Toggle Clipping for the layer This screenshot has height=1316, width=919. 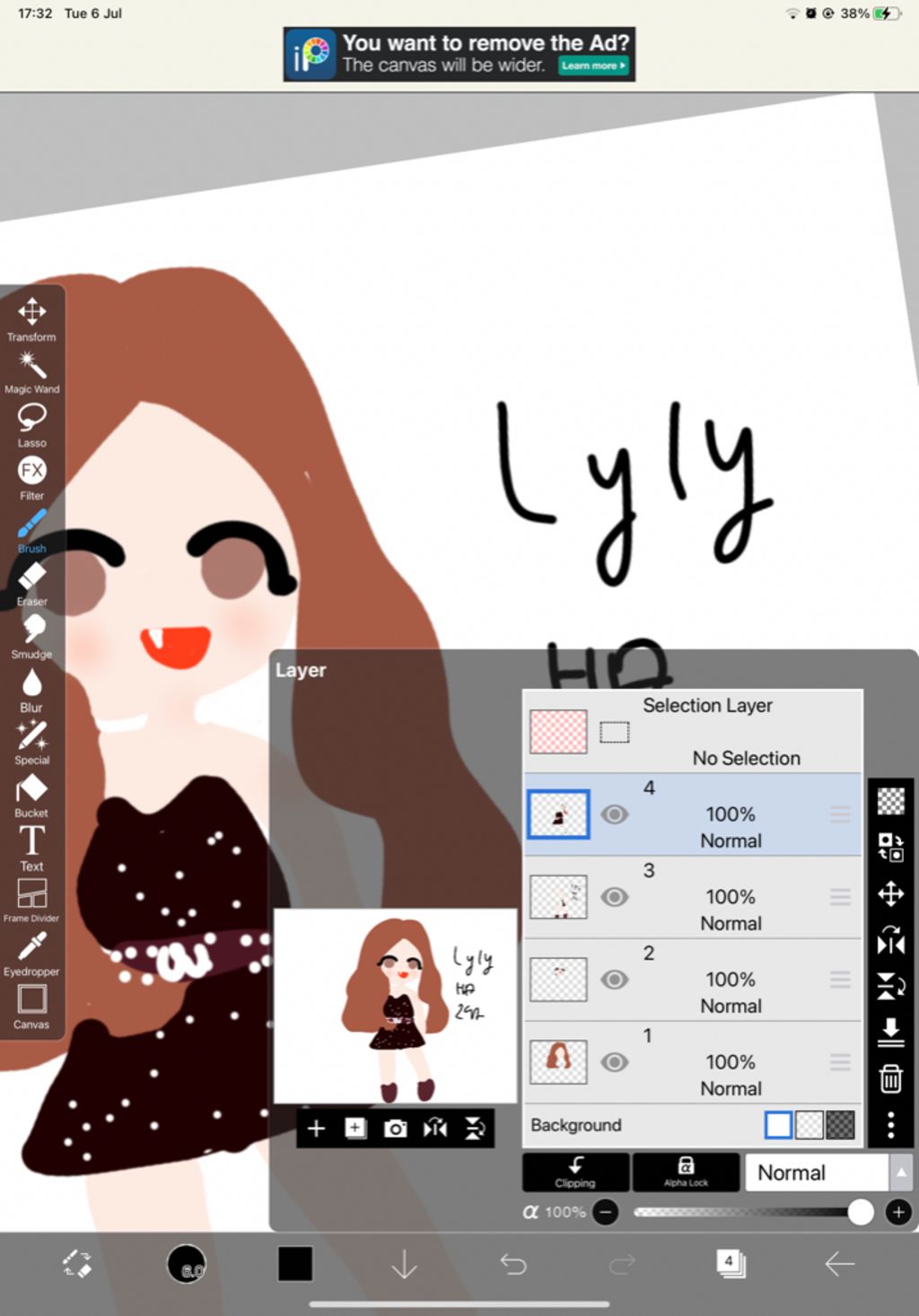[575, 1172]
